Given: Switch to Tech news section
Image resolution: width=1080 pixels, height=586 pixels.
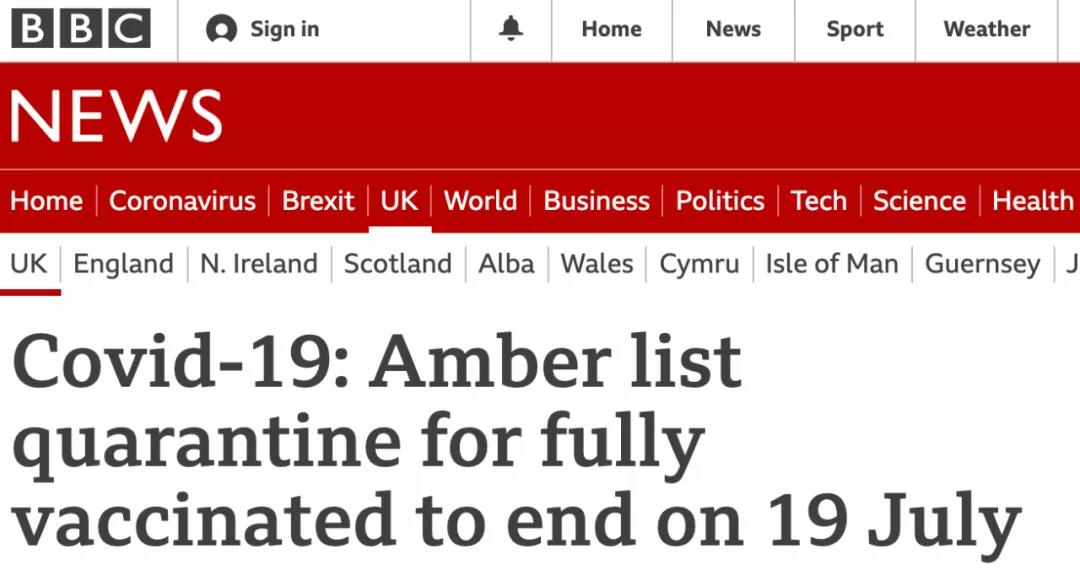Looking at the screenshot, I should 818,201.
